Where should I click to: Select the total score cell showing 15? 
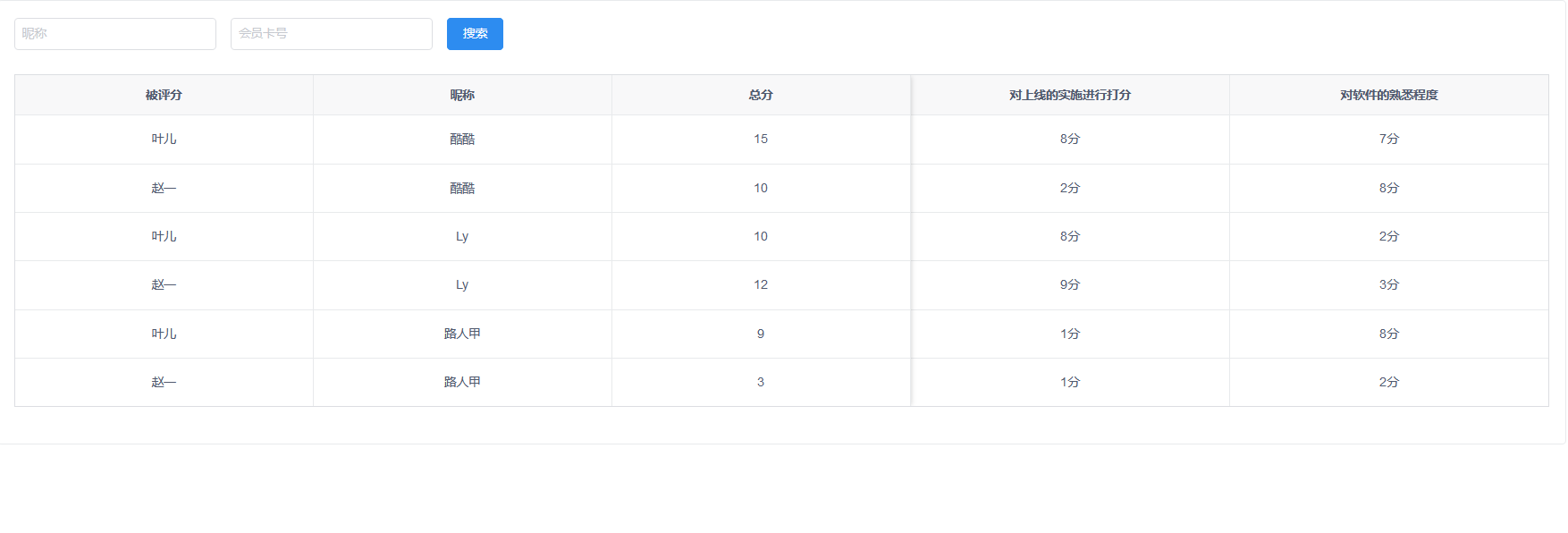click(761, 139)
